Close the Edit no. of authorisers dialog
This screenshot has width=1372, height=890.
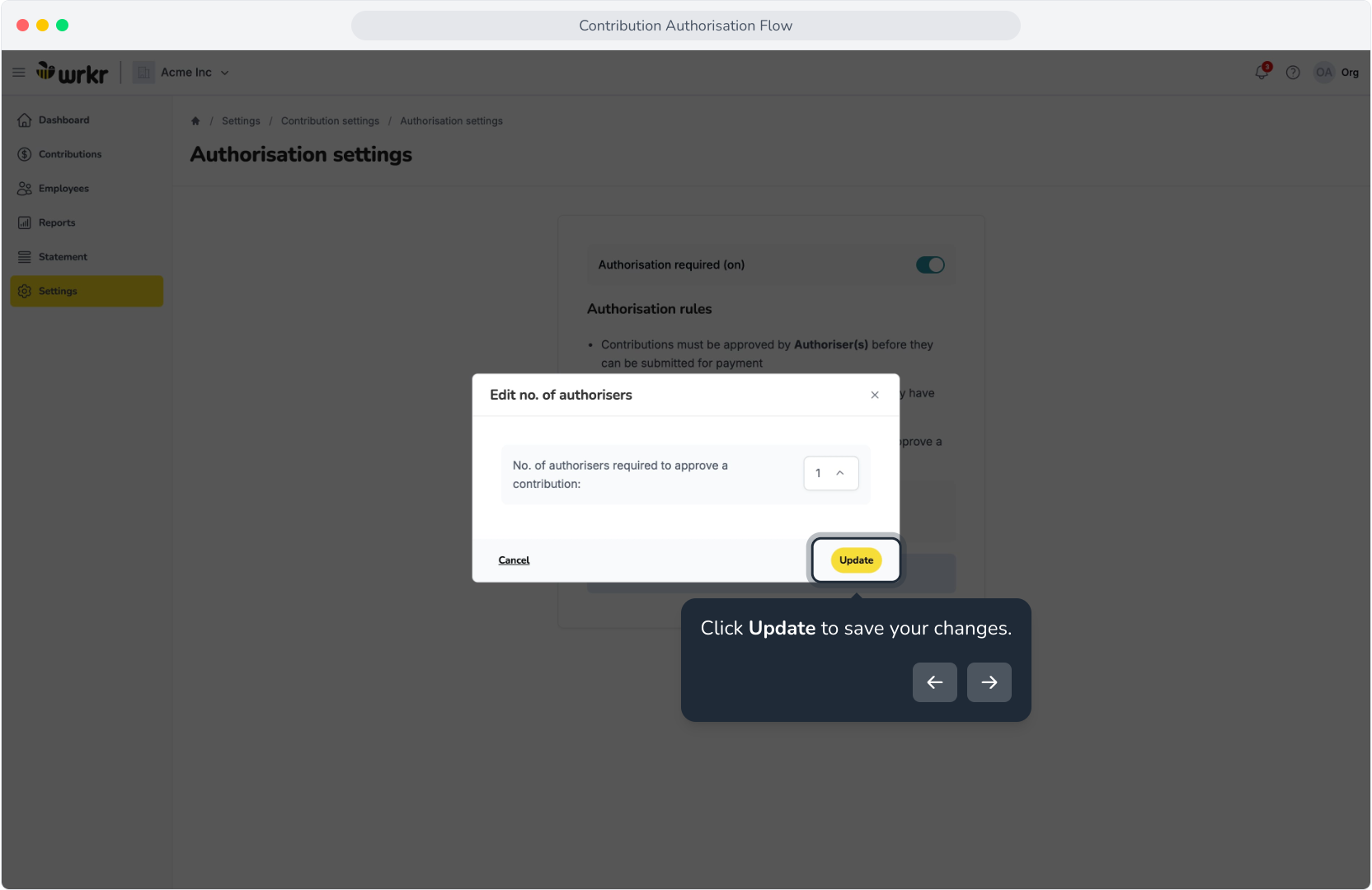click(x=875, y=395)
